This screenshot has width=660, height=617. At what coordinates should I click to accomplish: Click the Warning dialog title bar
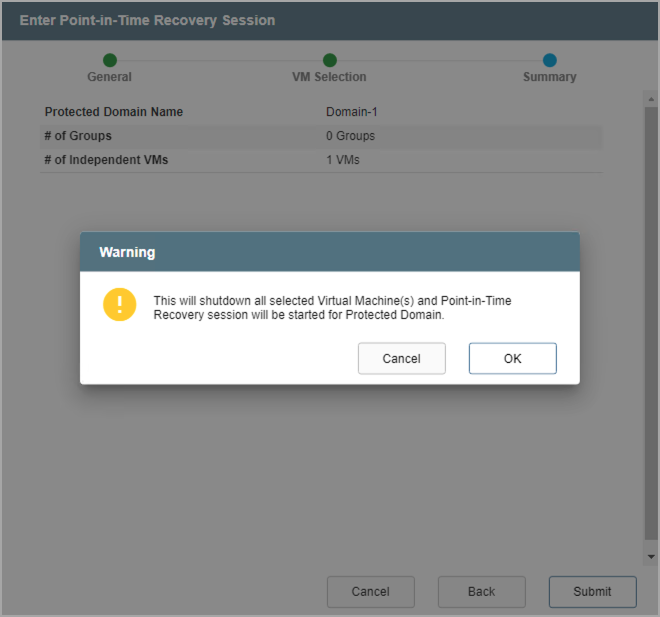click(x=330, y=252)
